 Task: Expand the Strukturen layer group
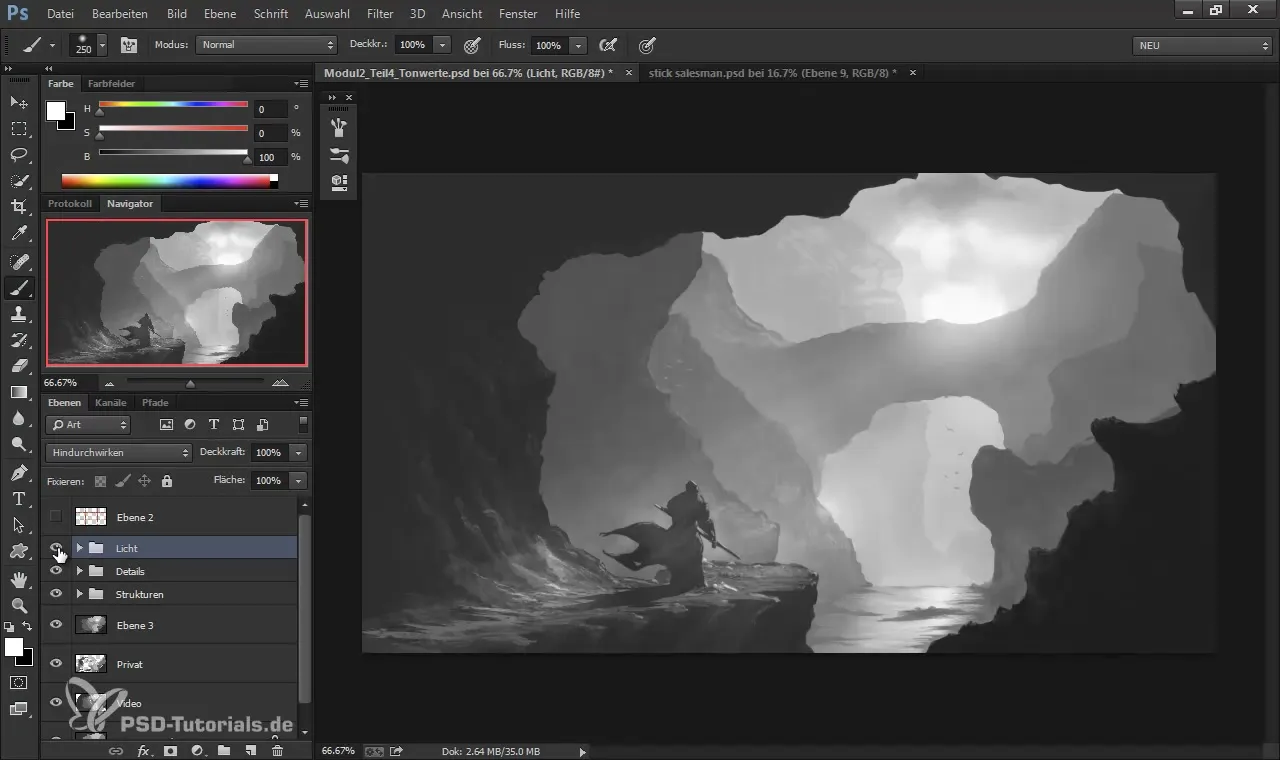(79, 594)
